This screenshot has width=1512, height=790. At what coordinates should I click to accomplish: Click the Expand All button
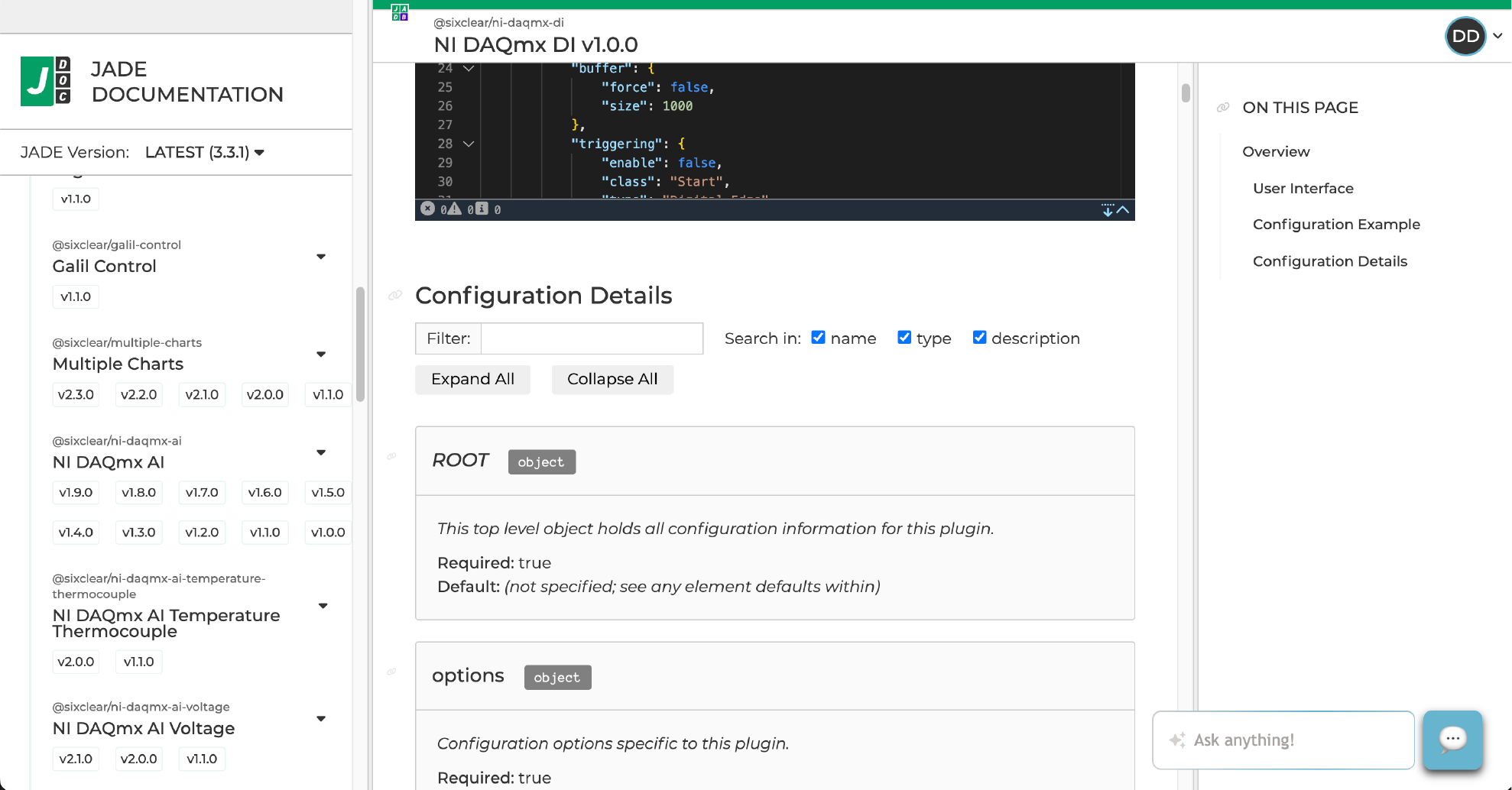click(472, 379)
